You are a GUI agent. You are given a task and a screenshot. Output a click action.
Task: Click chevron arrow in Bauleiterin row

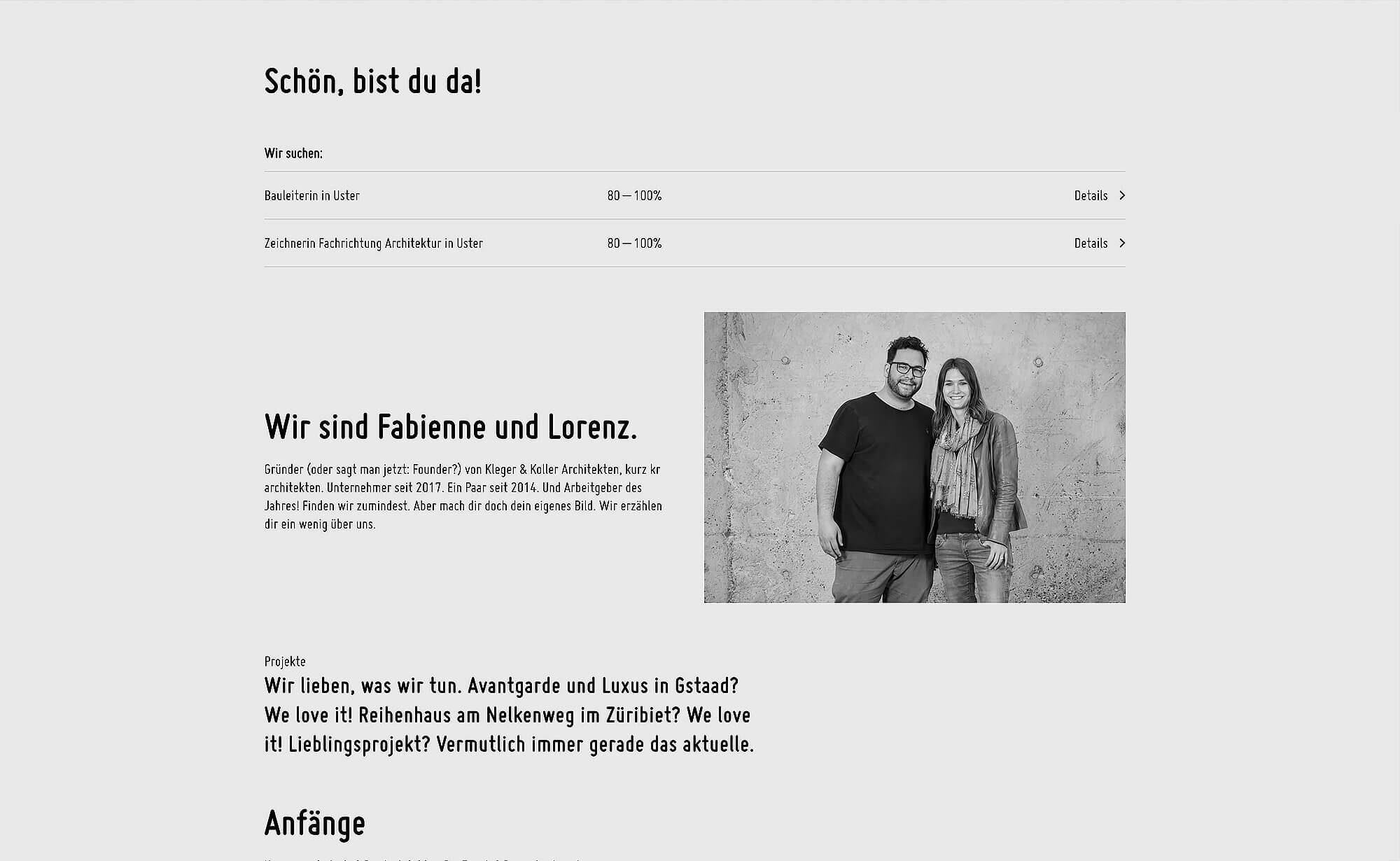[1122, 195]
